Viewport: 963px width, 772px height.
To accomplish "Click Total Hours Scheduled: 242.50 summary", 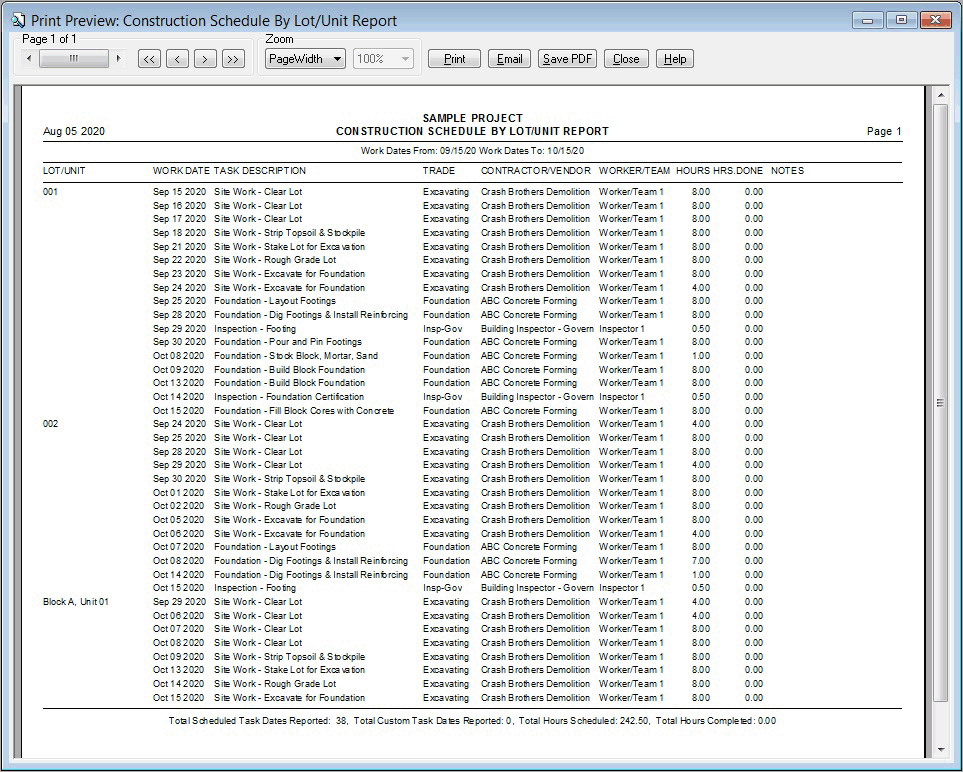I will (x=583, y=721).
